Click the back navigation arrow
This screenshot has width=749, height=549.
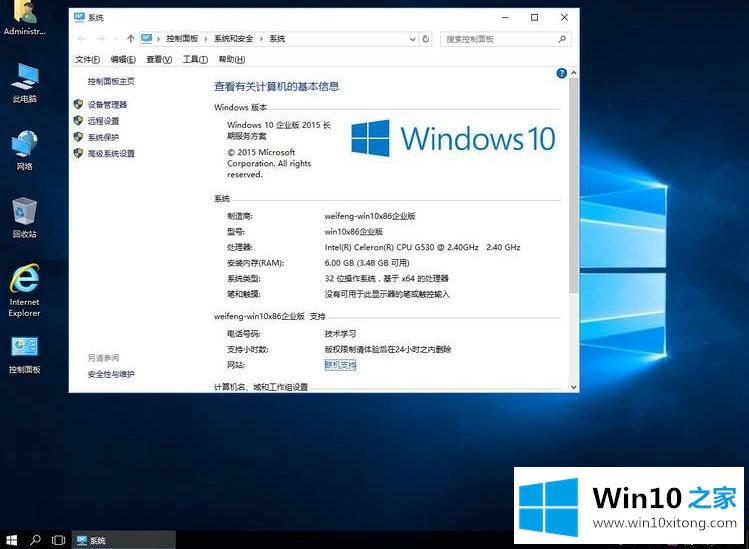click(82, 39)
